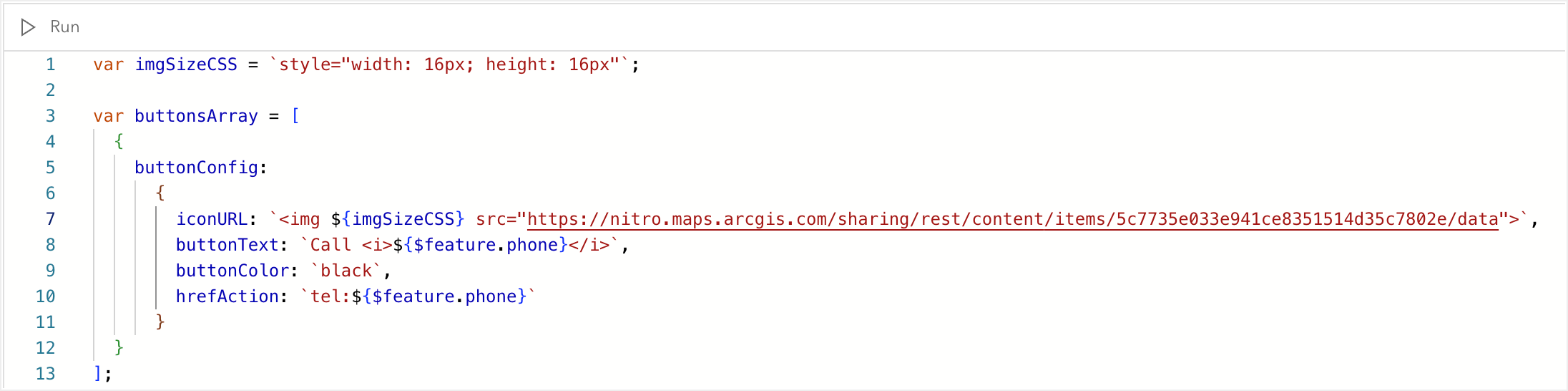Click line number 13 in the gutter
This screenshot has width=1568, height=391.
click(x=46, y=374)
